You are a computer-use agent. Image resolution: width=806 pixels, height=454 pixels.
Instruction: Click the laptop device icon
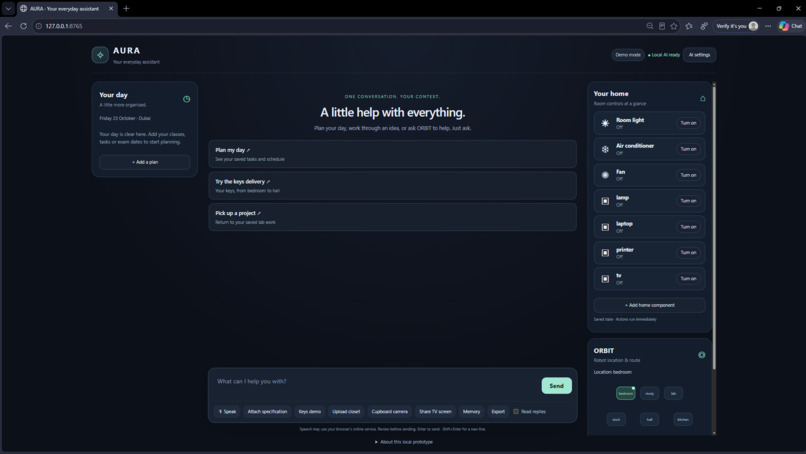coord(605,227)
